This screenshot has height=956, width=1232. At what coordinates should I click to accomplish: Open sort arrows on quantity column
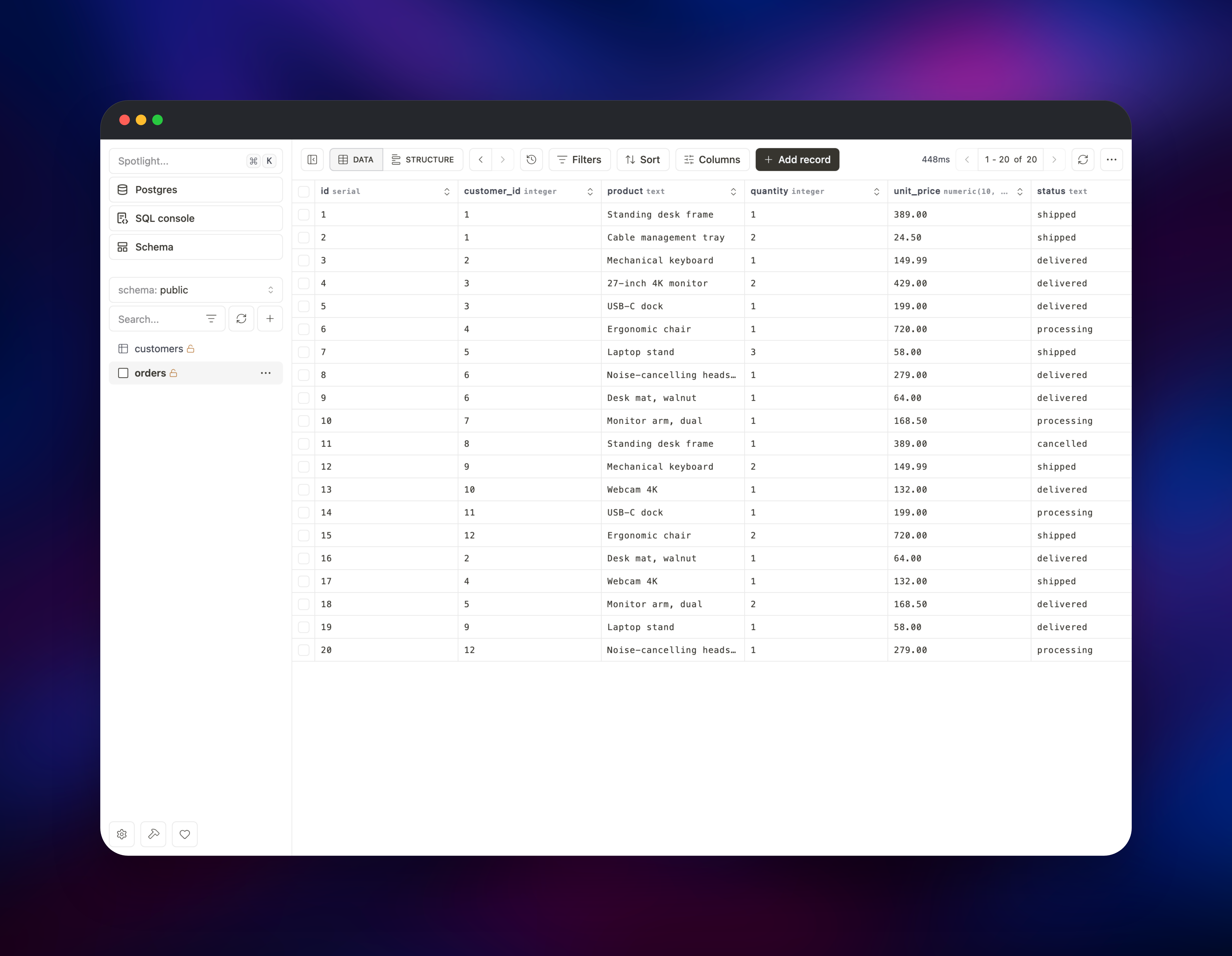coord(877,192)
